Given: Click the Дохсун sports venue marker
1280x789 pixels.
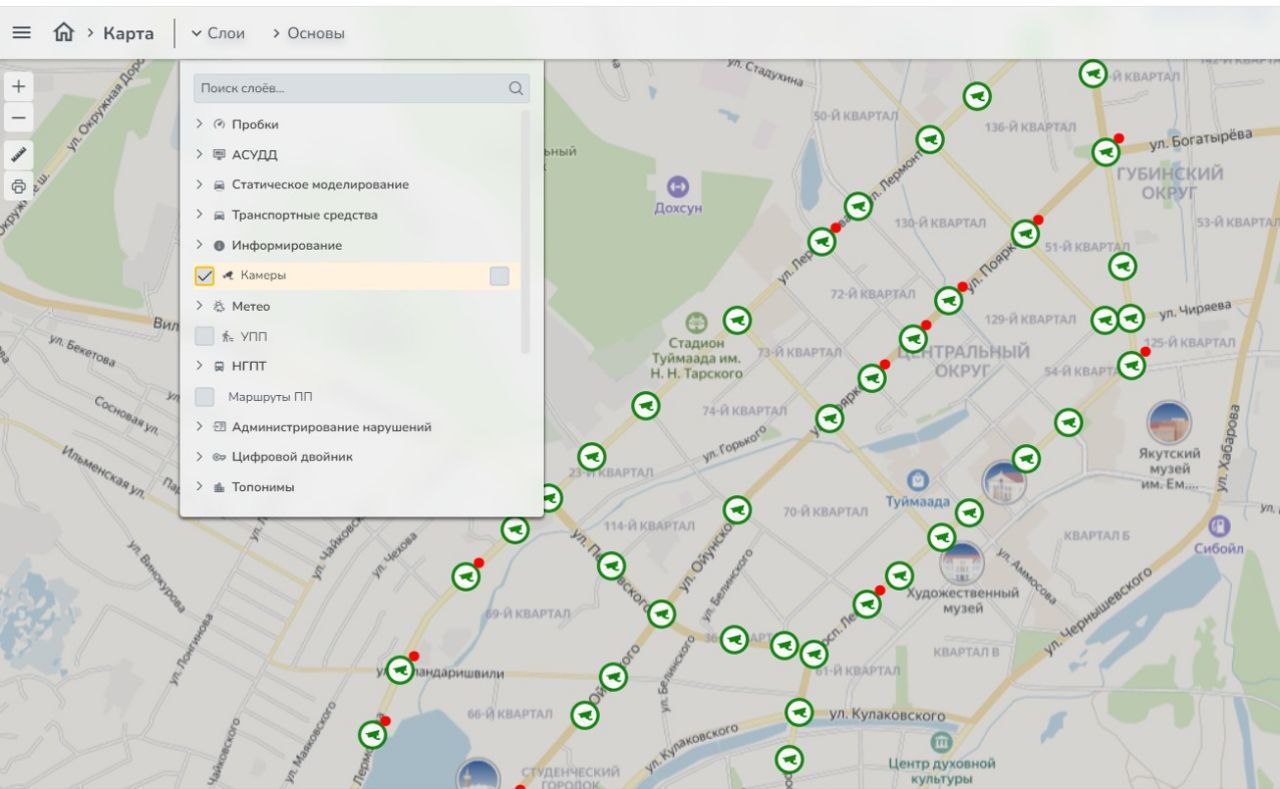Looking at the screenshot, I should tap(679, 186).
